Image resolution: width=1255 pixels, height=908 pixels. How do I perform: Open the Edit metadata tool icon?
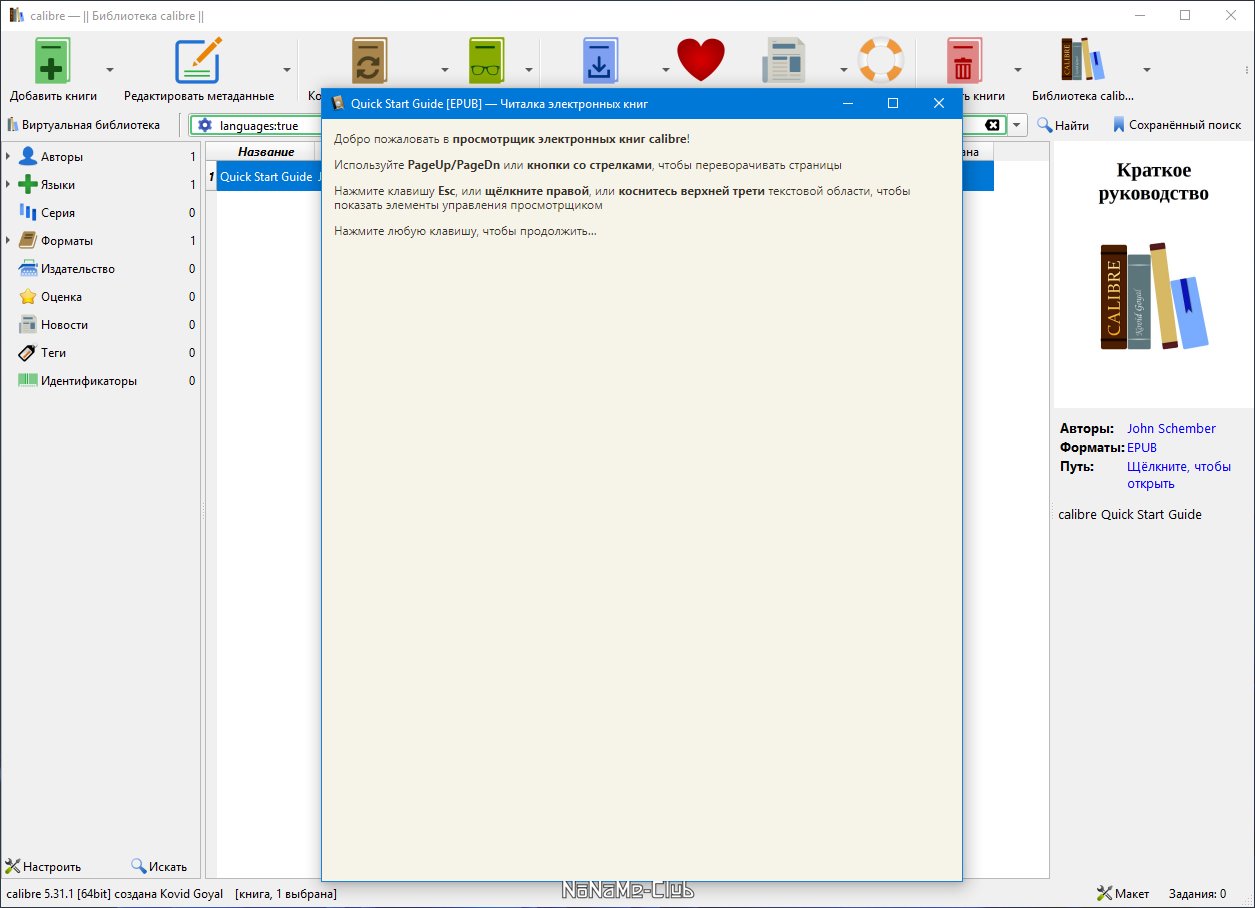pos(198,61)
